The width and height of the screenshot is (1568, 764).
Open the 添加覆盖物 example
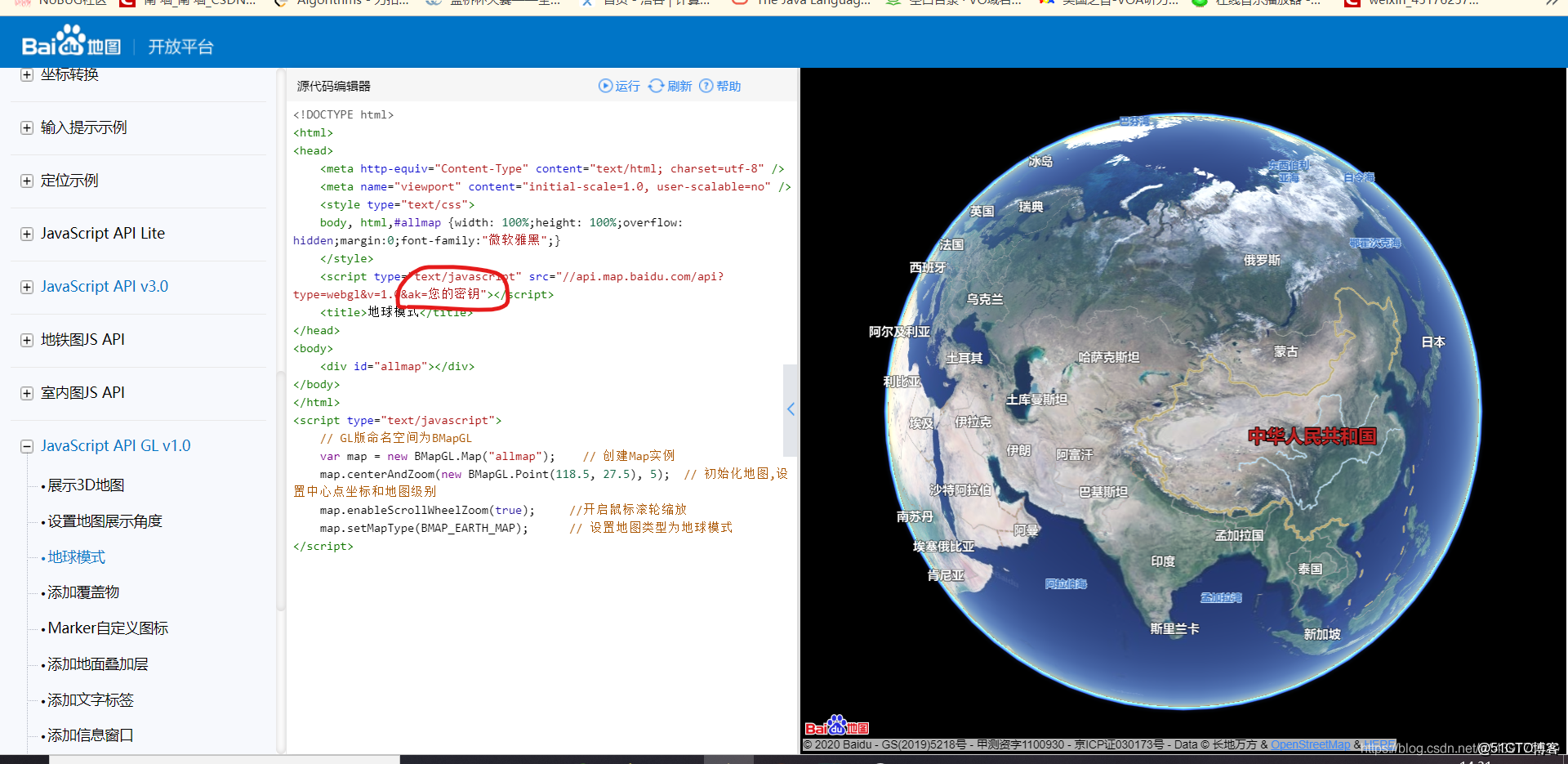pos(83,592)
